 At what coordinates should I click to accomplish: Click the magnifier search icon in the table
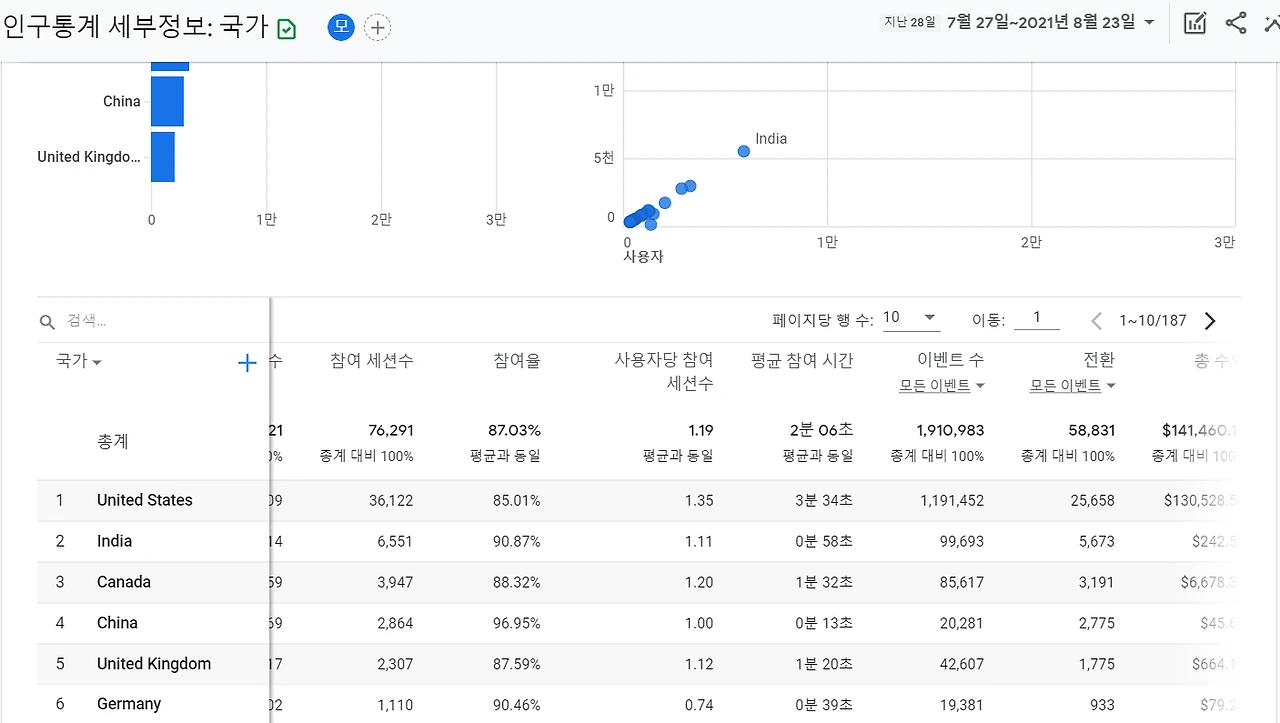click(47, 322)
